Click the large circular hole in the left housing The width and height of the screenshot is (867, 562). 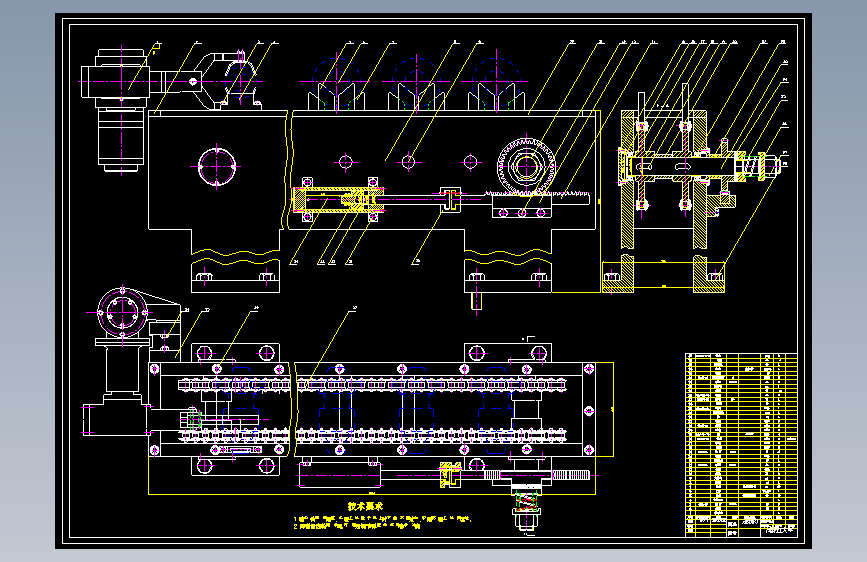click(x=217, y=166)
